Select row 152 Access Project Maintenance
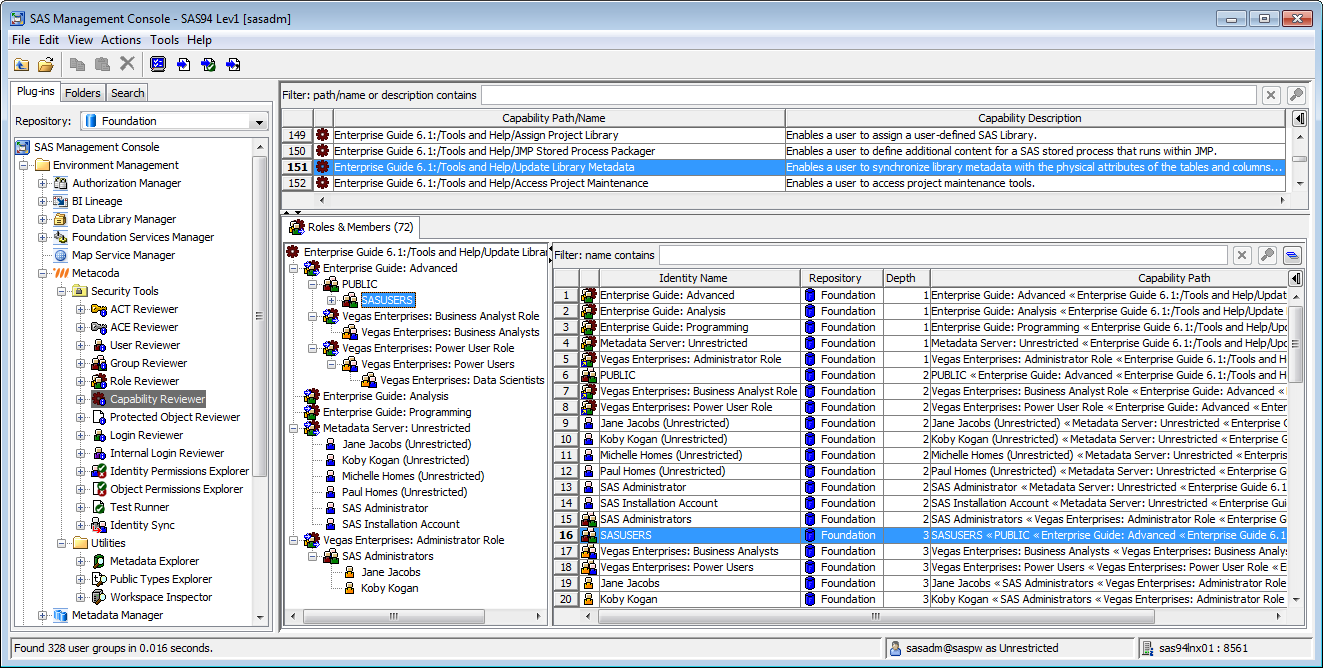The height and width of the screenshot is (668, 1323). coord(783,183)
